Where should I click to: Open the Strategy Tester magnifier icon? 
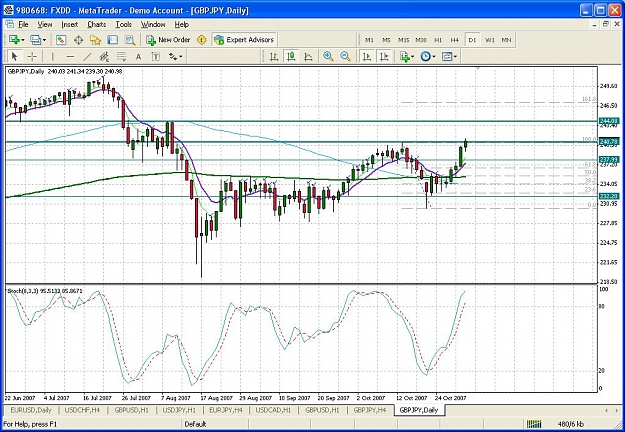(130, 40)
